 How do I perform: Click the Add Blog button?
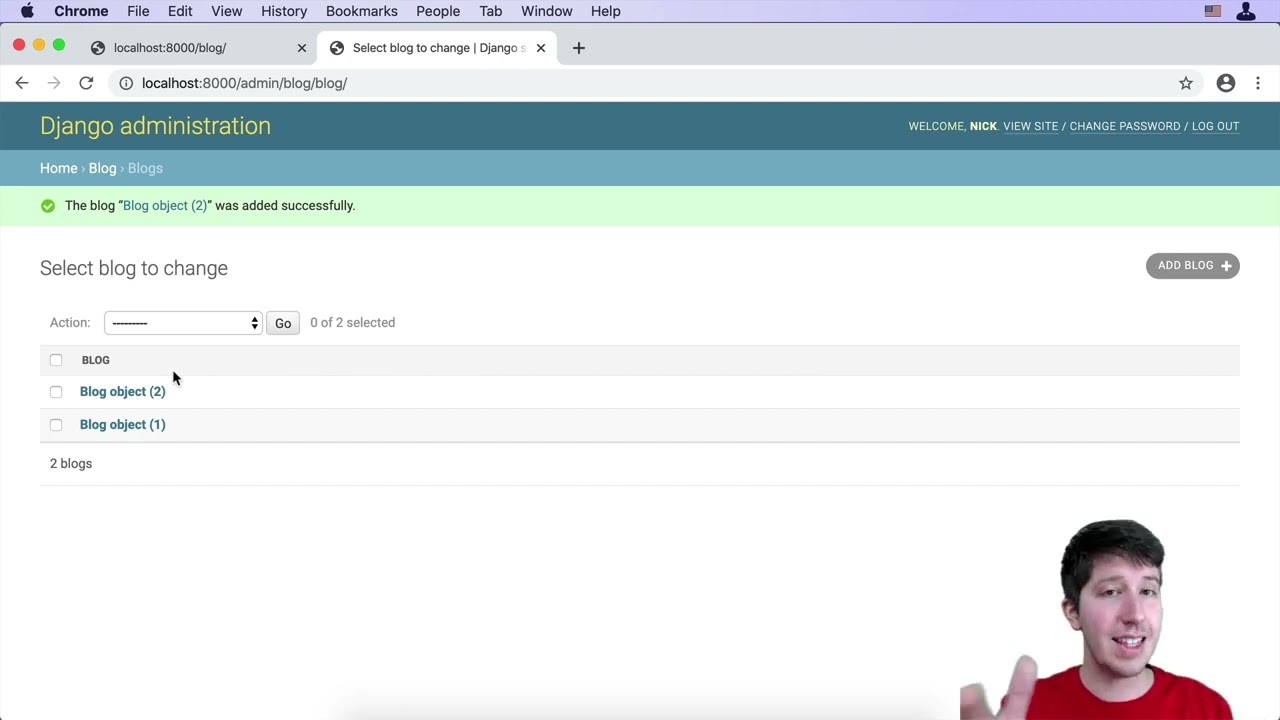tap(1193, 266)
